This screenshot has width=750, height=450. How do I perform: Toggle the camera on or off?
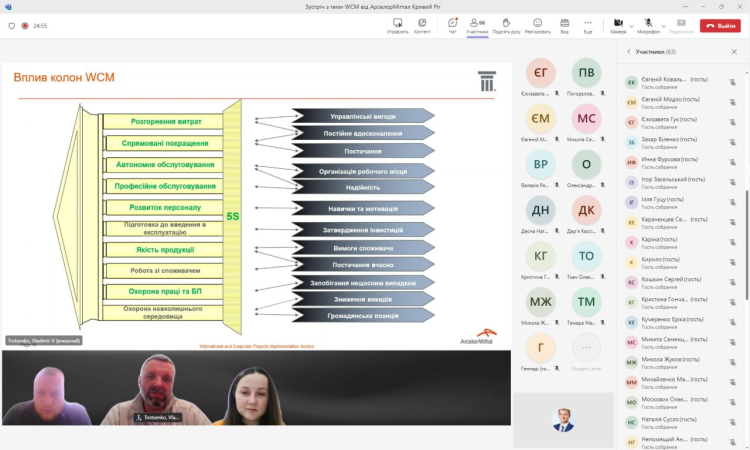coord(617,23)
